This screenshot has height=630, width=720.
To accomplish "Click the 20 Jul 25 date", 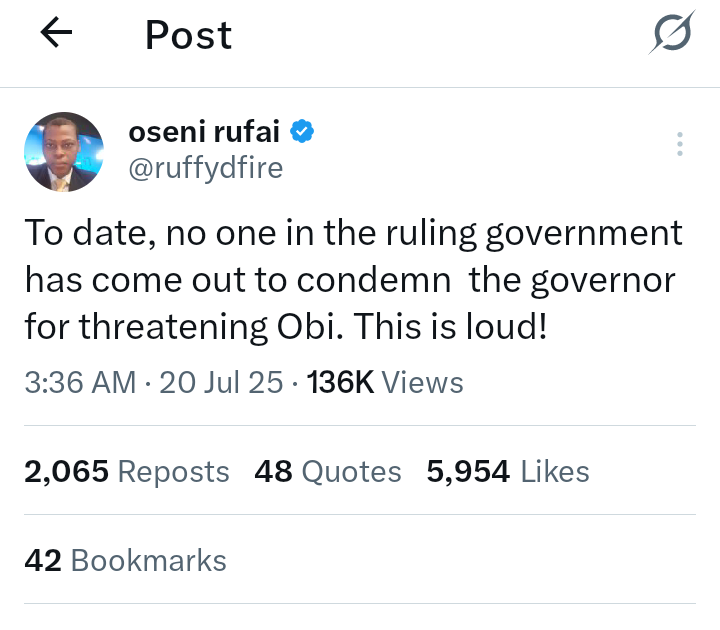I will tap(220, 382).
